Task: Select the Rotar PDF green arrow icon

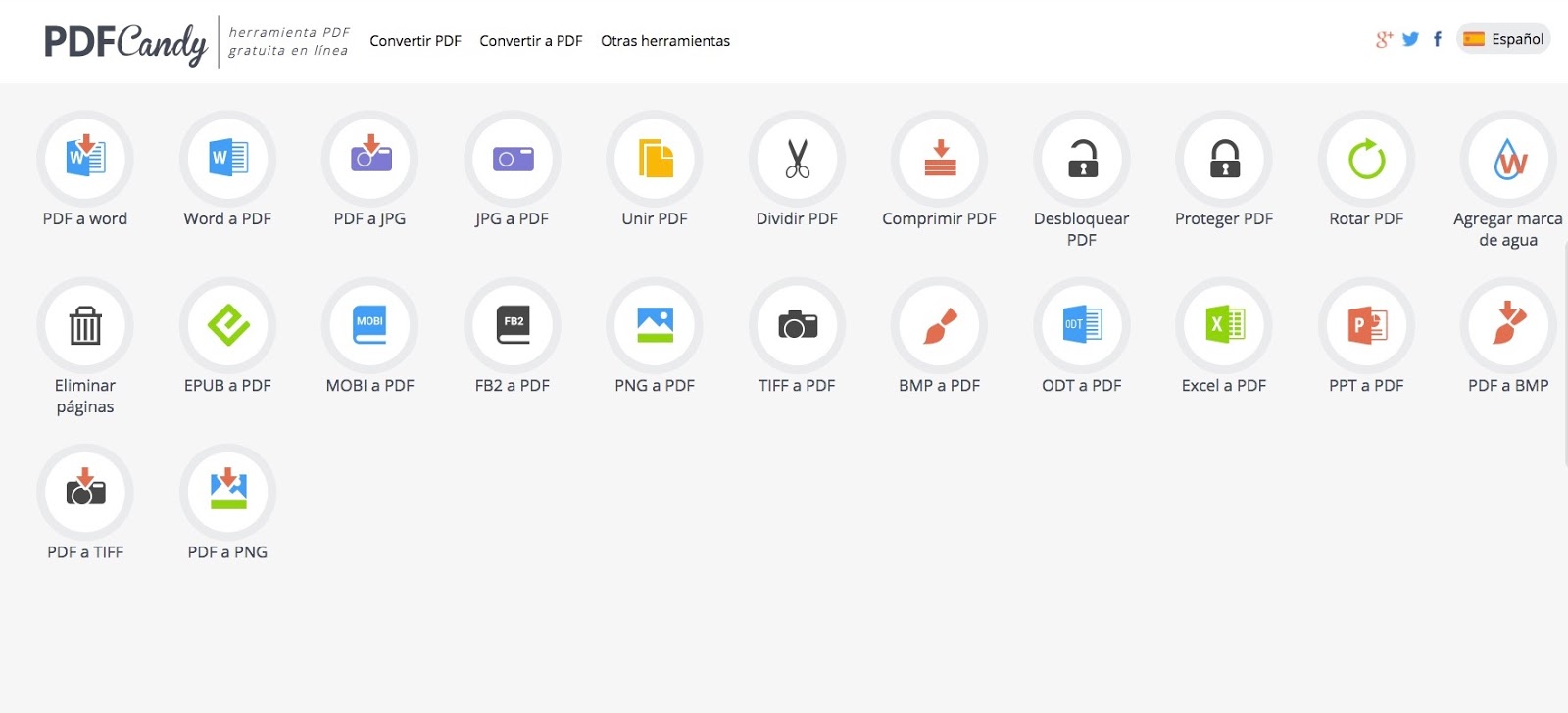Action: (x=1366, y=159)
